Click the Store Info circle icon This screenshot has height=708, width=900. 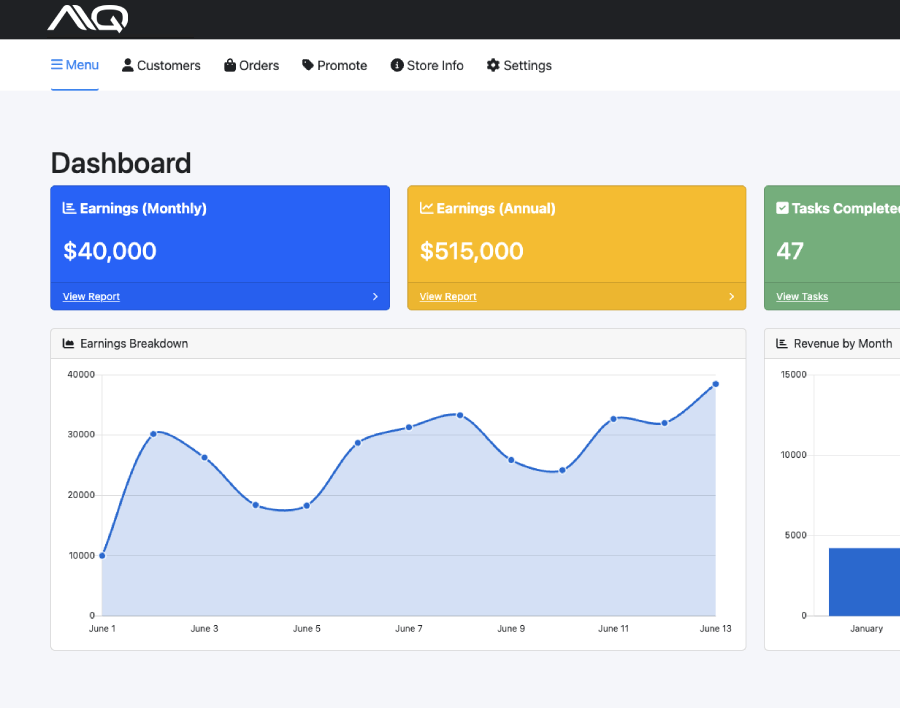pos(397,65)
